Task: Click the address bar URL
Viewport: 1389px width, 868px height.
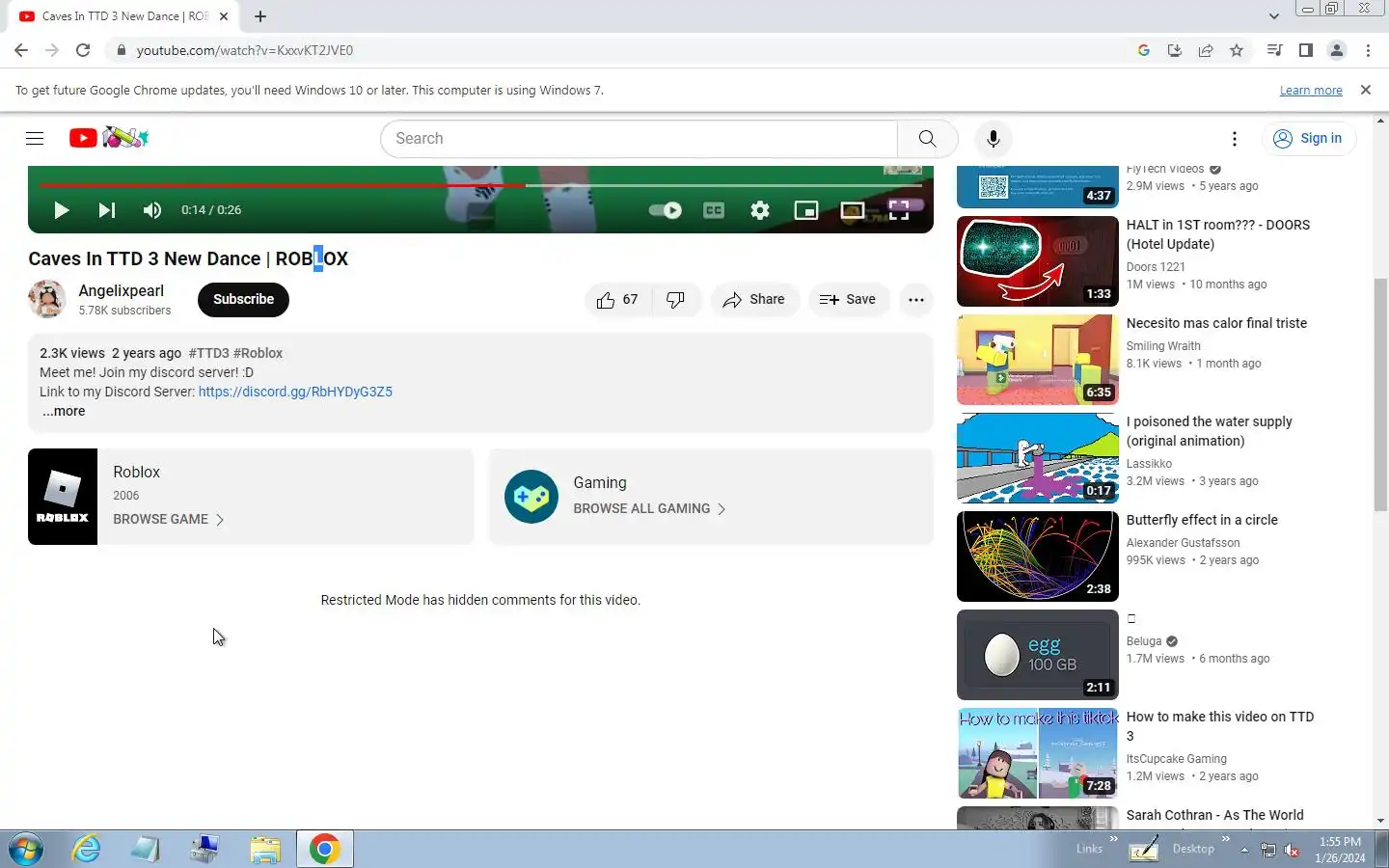Action: 245,50
